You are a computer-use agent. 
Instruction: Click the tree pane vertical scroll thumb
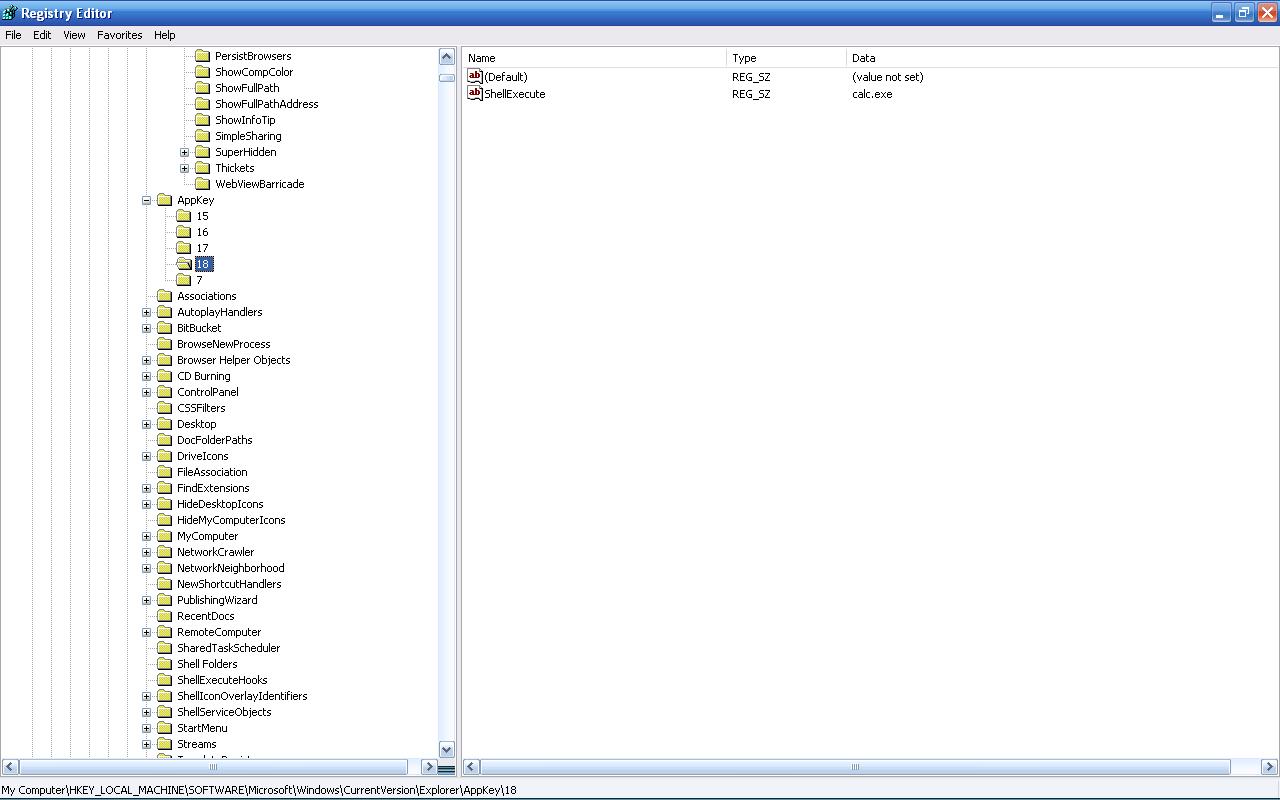point(446,77)
